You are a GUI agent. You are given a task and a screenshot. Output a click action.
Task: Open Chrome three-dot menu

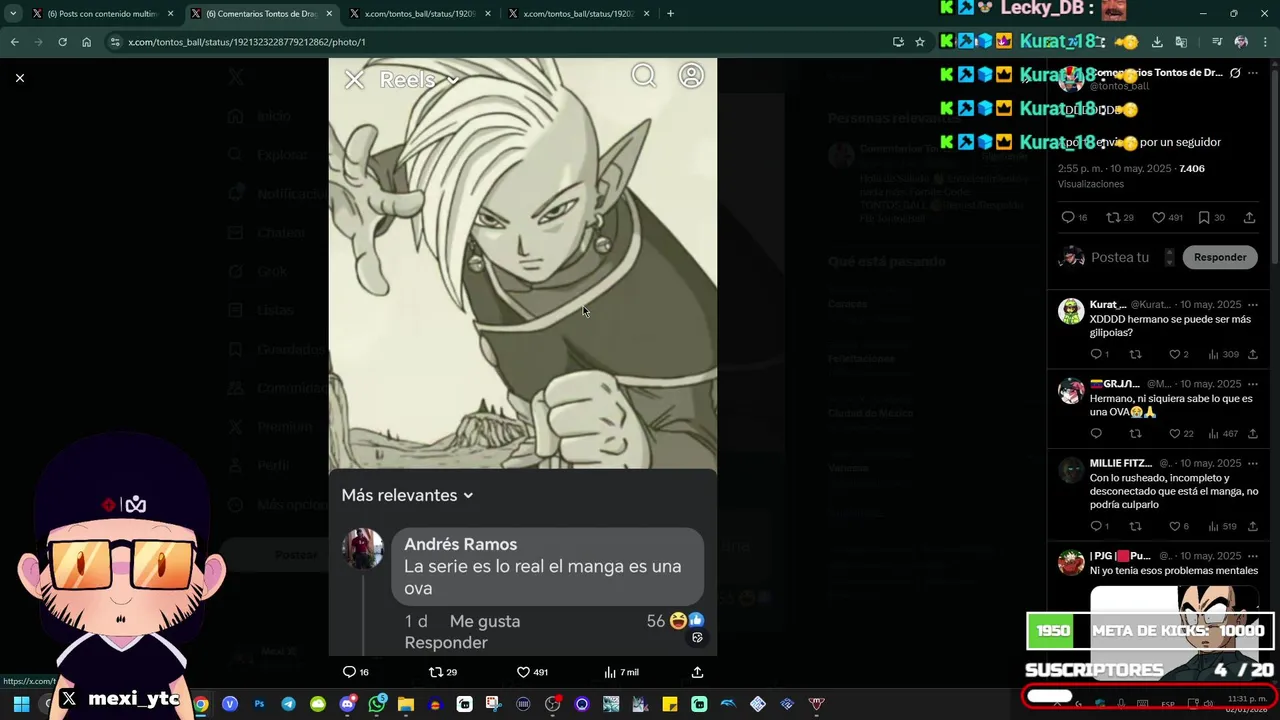click(x=1265, y=42)
